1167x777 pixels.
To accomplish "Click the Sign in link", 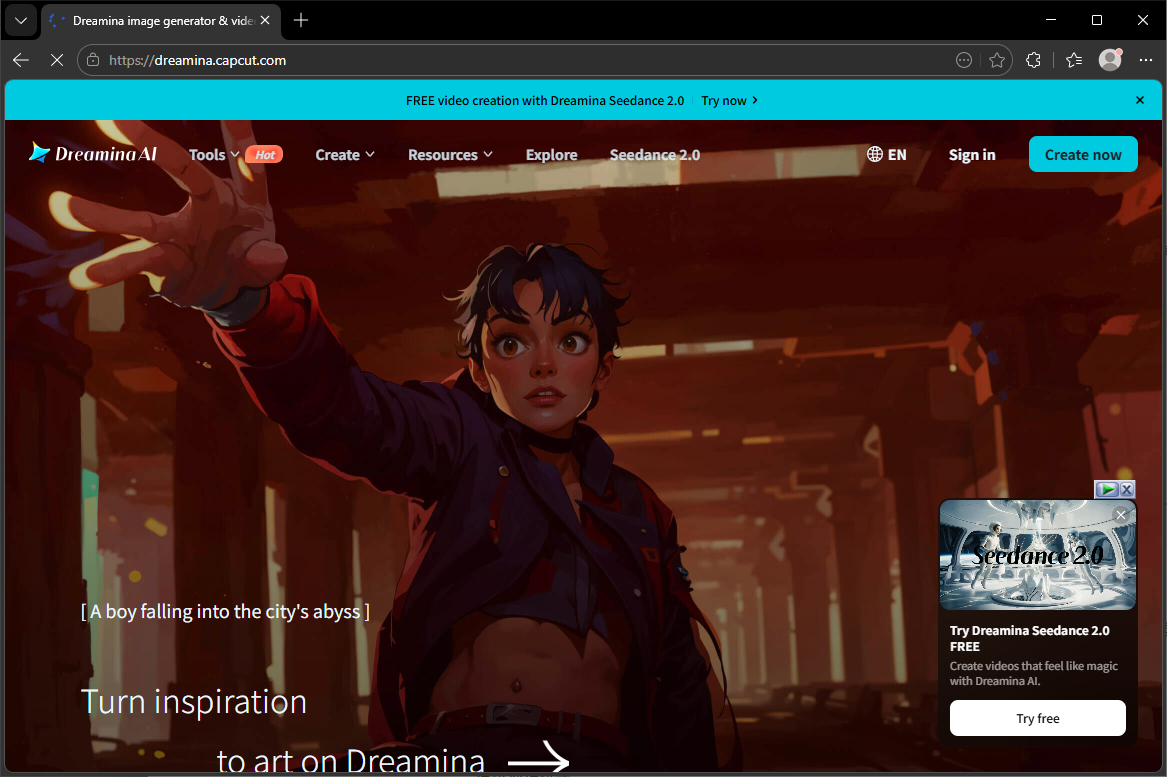I will coord(972,155).
